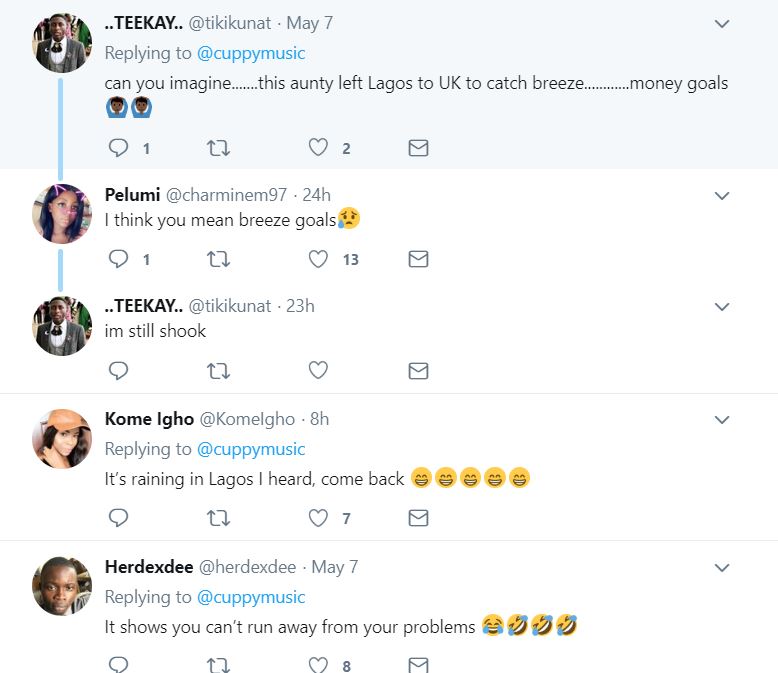Open the dropdown caret on Herdexdee's tweet

point(722,568)
